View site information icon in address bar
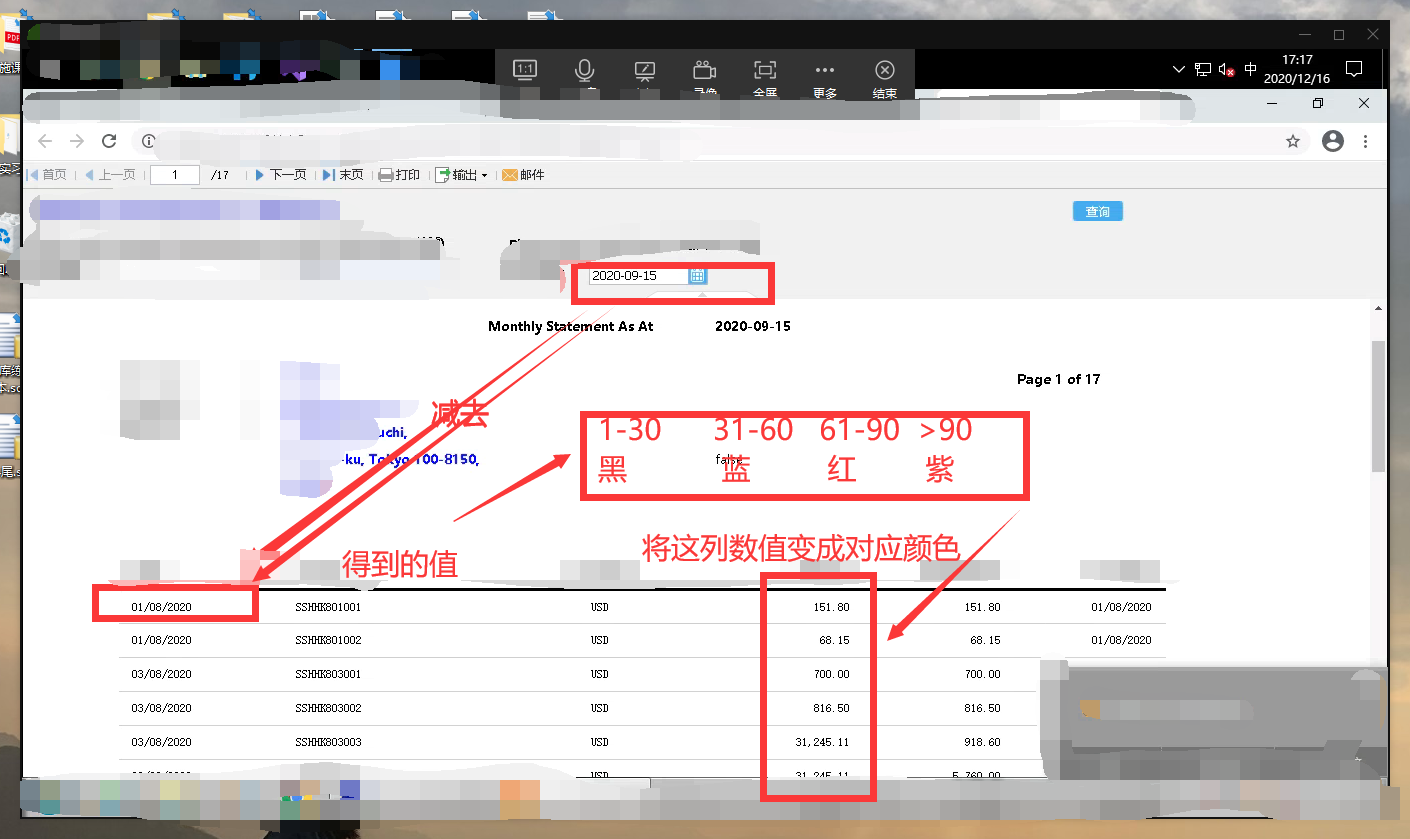Screen dimensions: 1410x839 [x=148, y=142]
